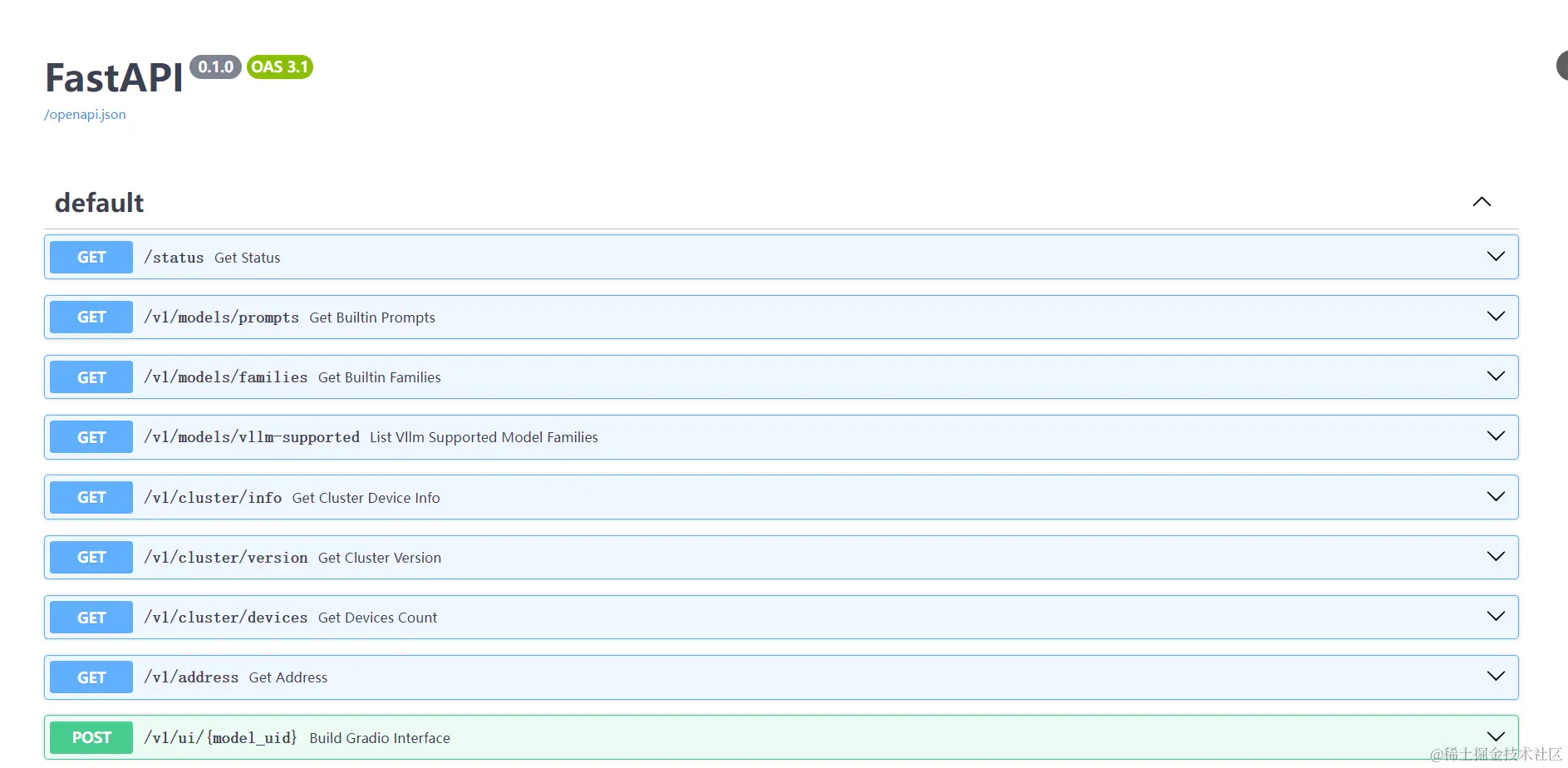Expand the /v1/cluster/version chevron
Viewport: 1568px width, 768px height.
point(1496,557)
